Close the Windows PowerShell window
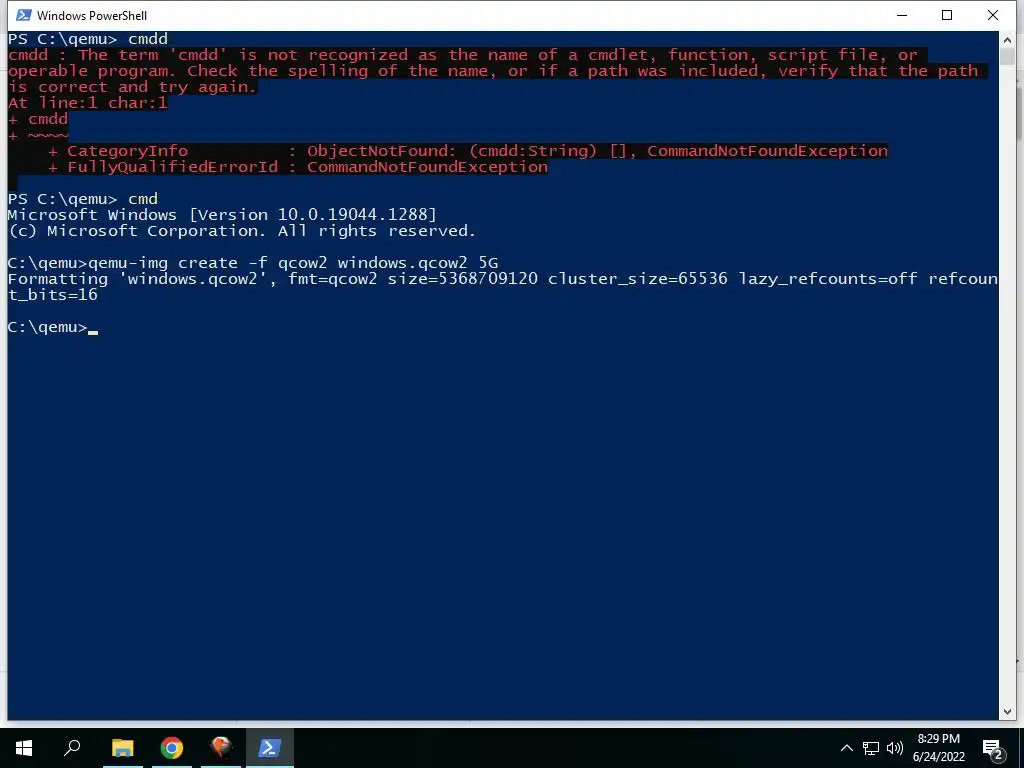1024x768 pixels. tap(993, 15)
